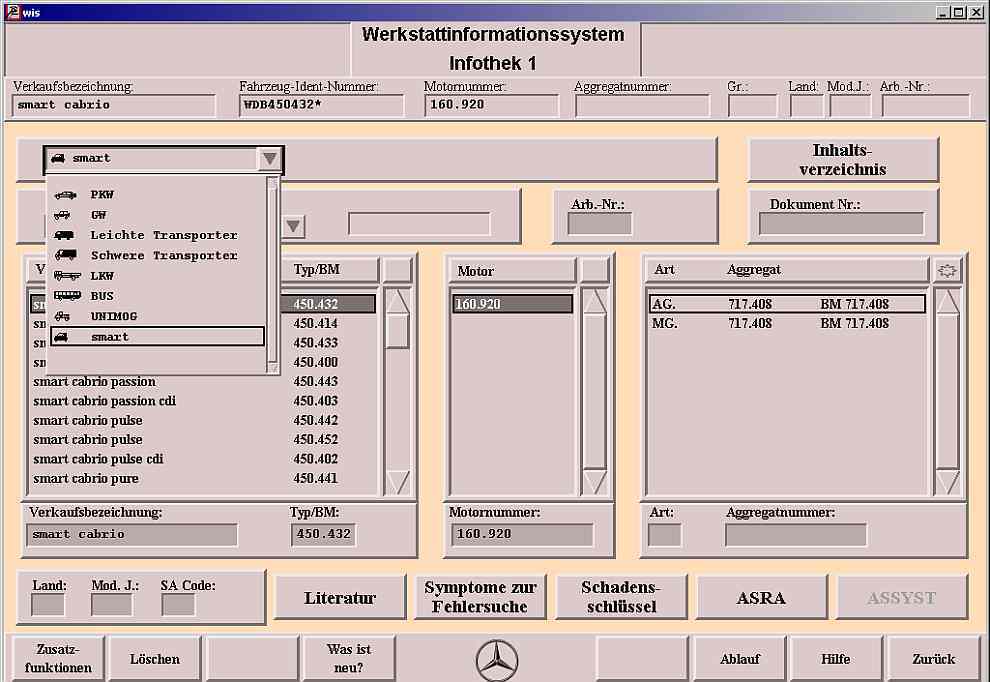Click the Ablauf button
990x682 pixels.
click(x=739, y=659)
